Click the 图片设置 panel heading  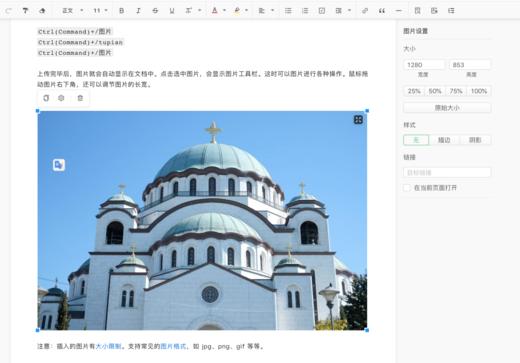(415, 31)
